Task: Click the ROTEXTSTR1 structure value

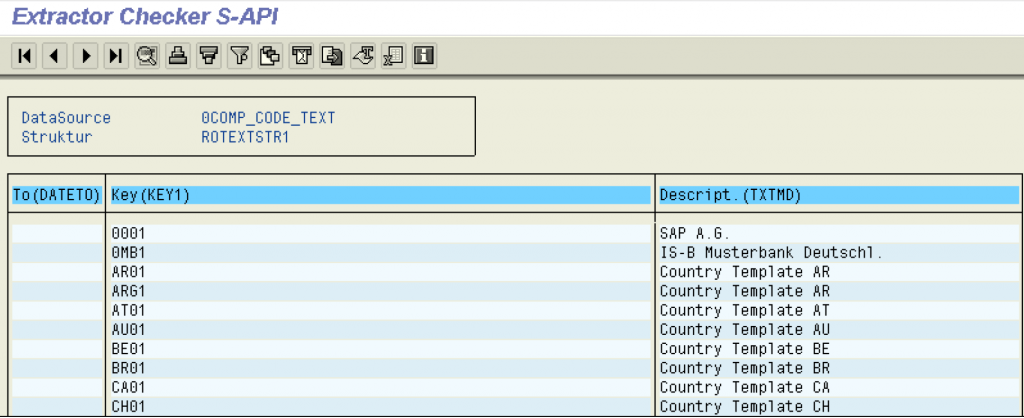Action: 246,137
